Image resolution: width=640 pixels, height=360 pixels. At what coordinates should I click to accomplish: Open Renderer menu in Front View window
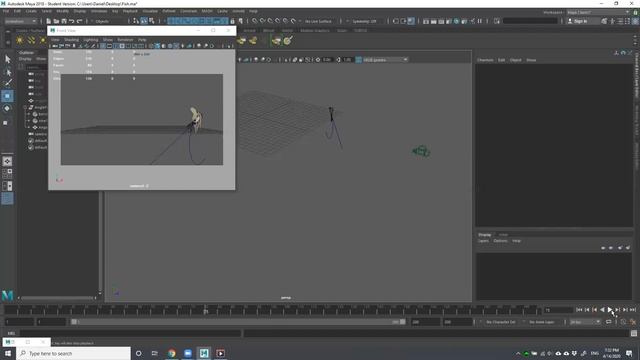click(x=125, y=40)
